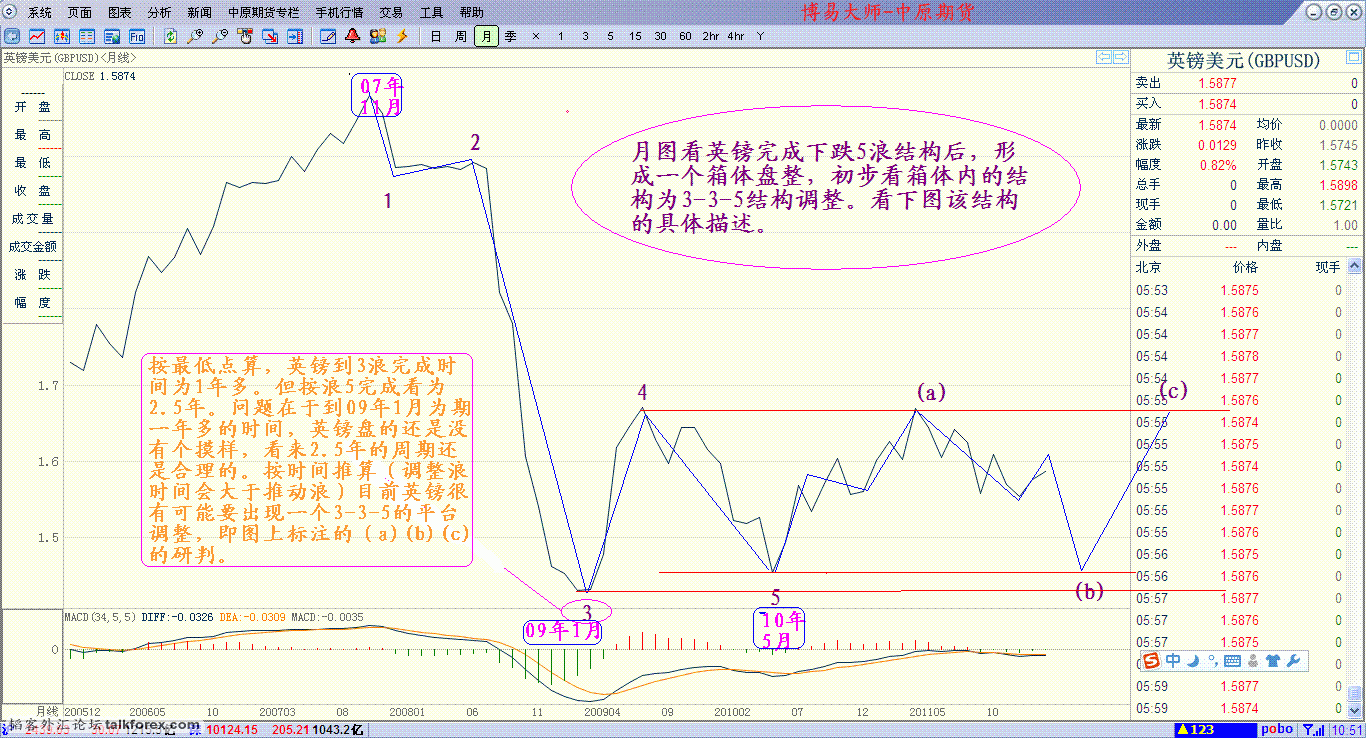Open the candlestick chart toolbar icon
The image size is (1366, 738).
[x=62, y=36]
